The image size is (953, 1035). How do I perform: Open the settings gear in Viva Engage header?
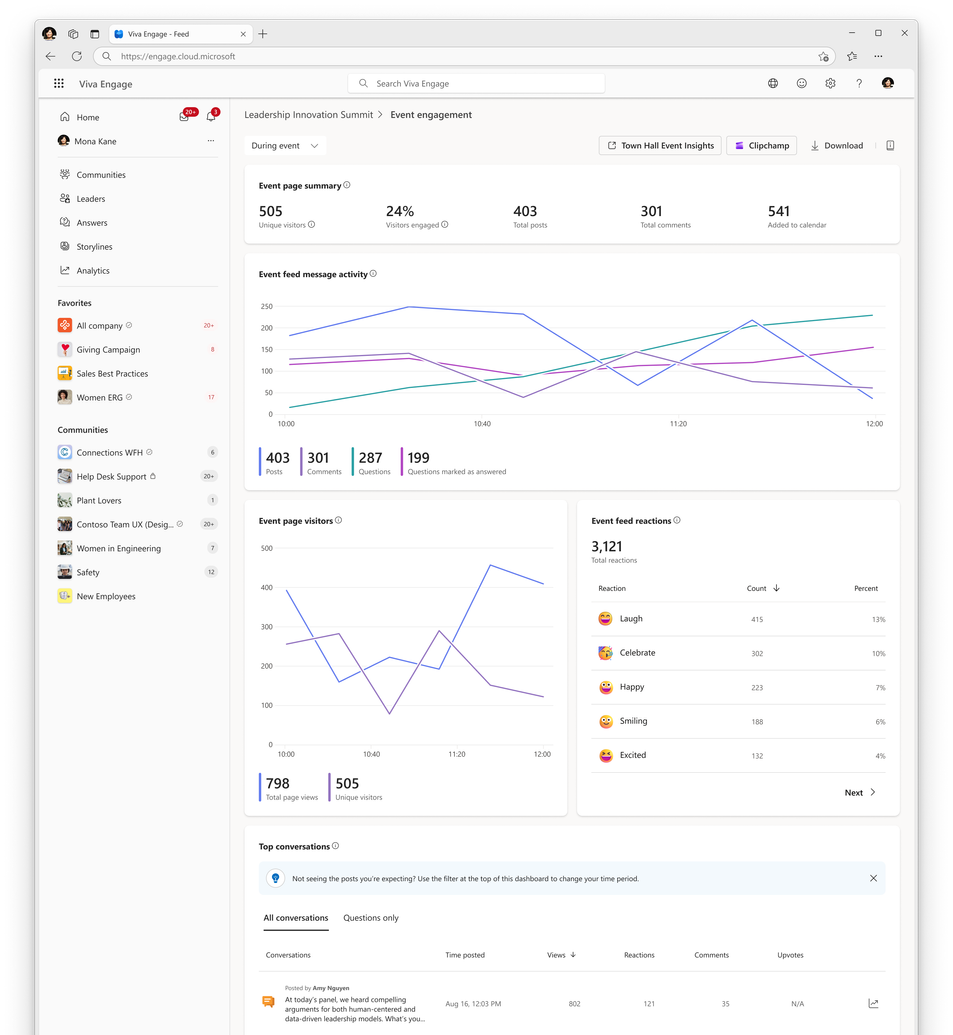click(x=830, y=83)
